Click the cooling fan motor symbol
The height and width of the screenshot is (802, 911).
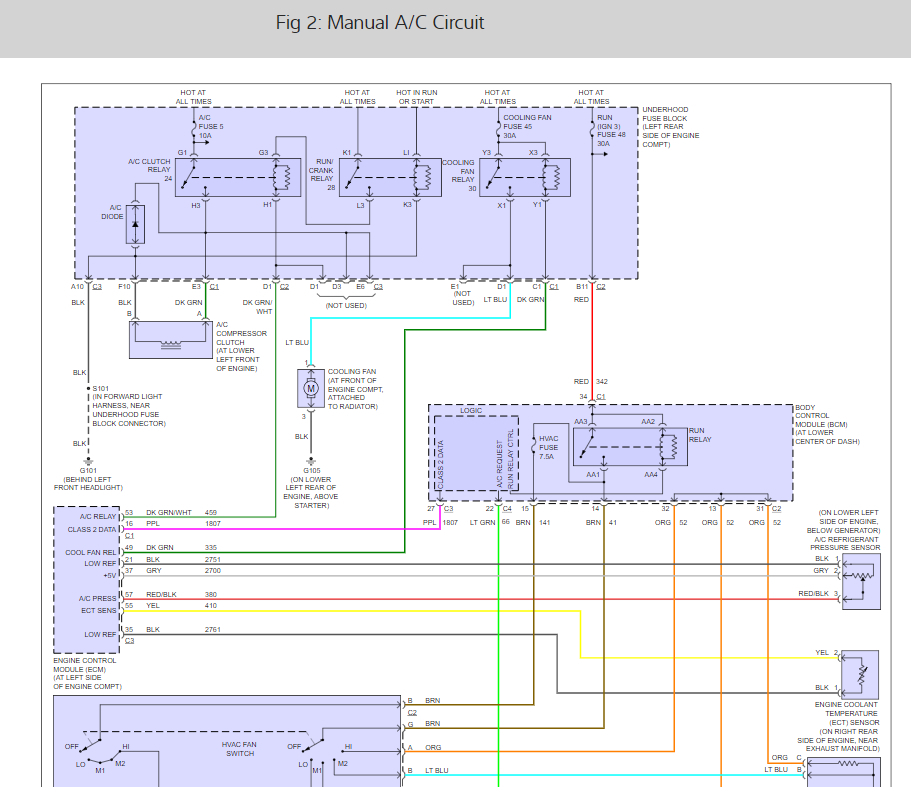coord(311,388)
